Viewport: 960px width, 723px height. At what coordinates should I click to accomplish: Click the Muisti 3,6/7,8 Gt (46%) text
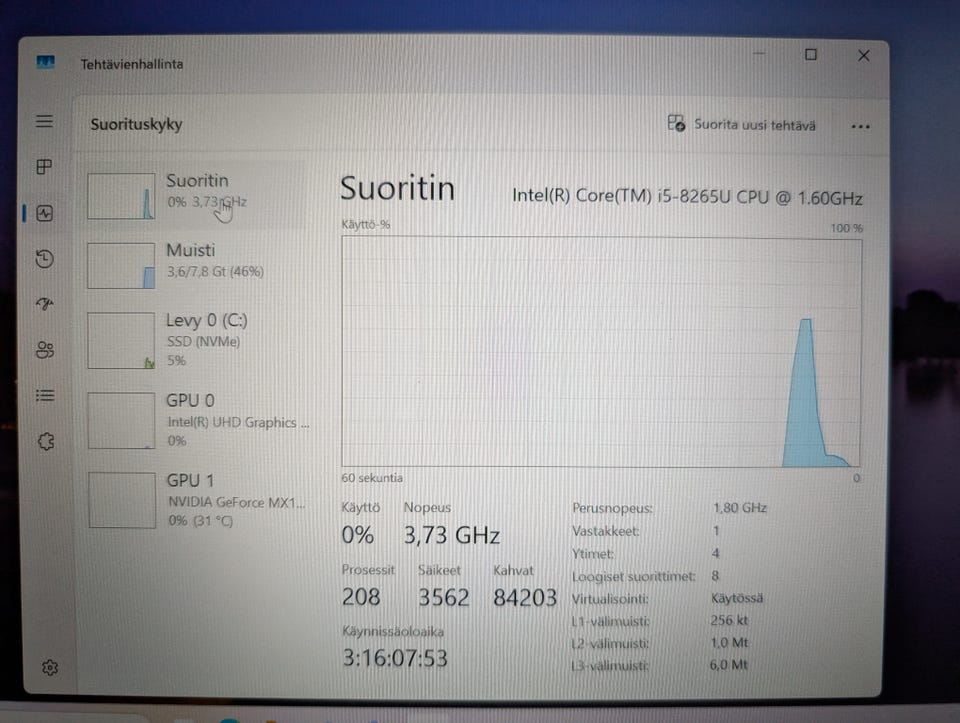click(215, 271)
